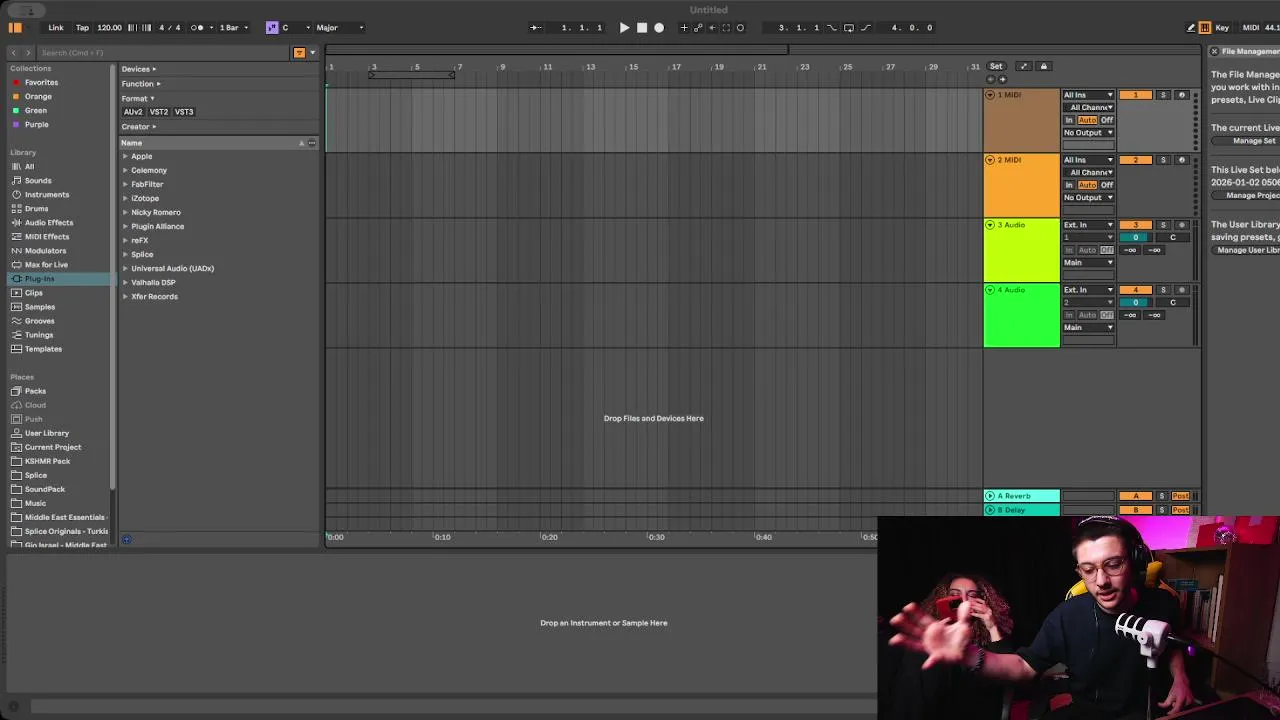
Task: Fold the 1 MIDI track
Action: click(x=990, y=95)
